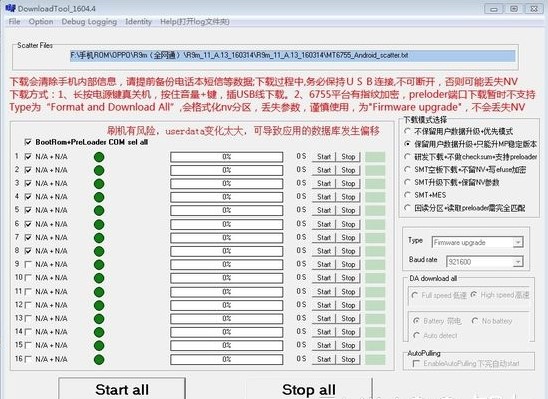Image resolution: width=548 pixels, height=399 pixels.
Task: Click green status indicator for row 16
Action: click(99, 360)
